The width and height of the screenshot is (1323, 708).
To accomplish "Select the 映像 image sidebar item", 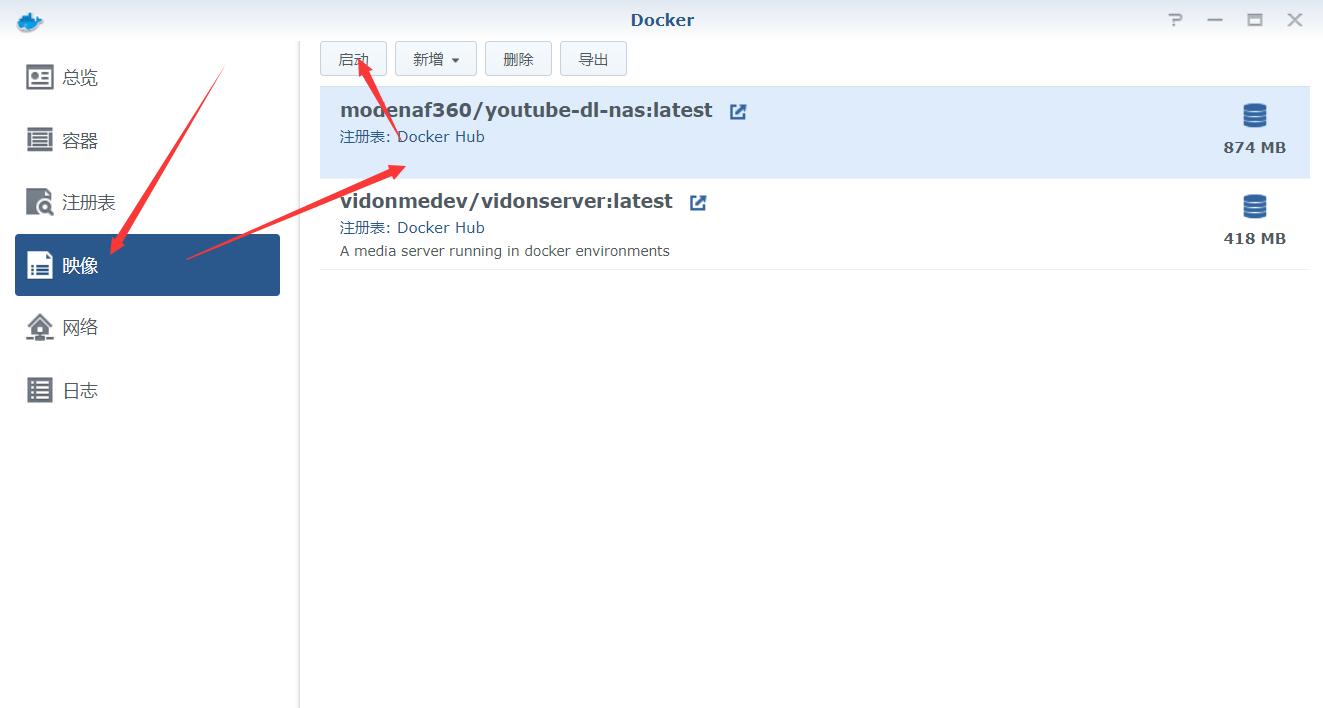I will tap(147, 265).
